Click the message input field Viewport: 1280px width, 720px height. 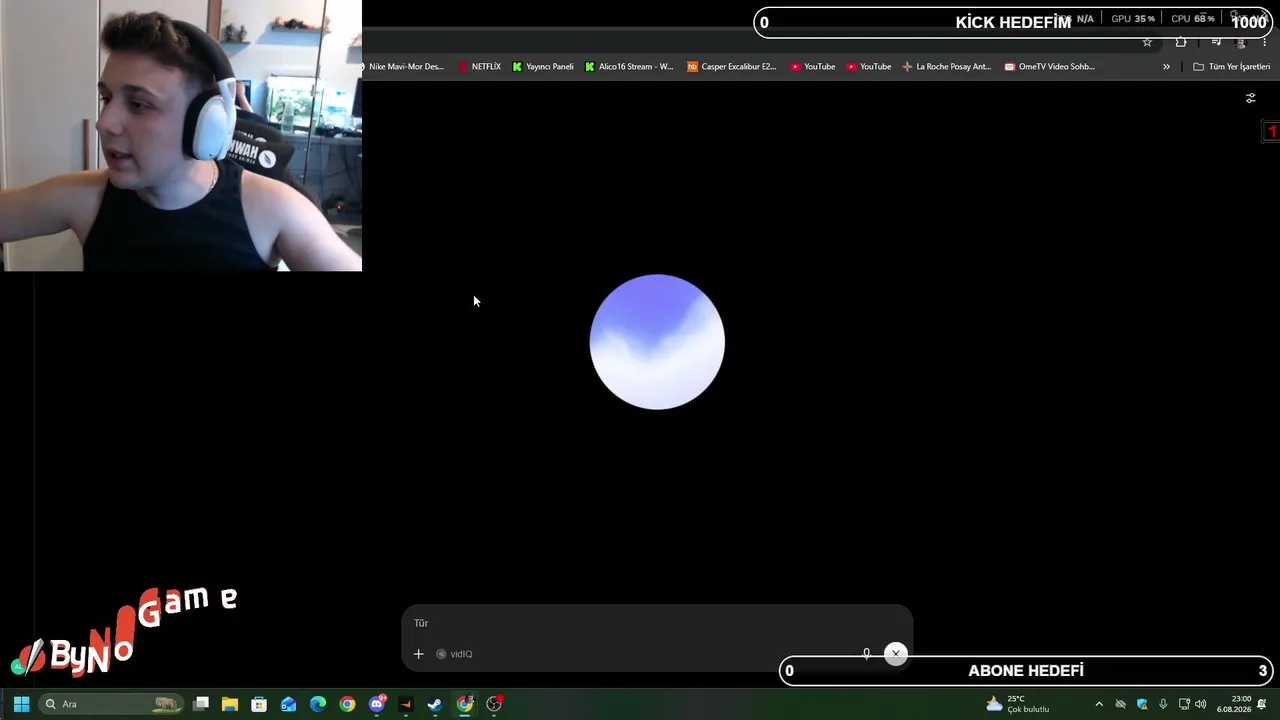pyautogui.click(x=657, y=623)
